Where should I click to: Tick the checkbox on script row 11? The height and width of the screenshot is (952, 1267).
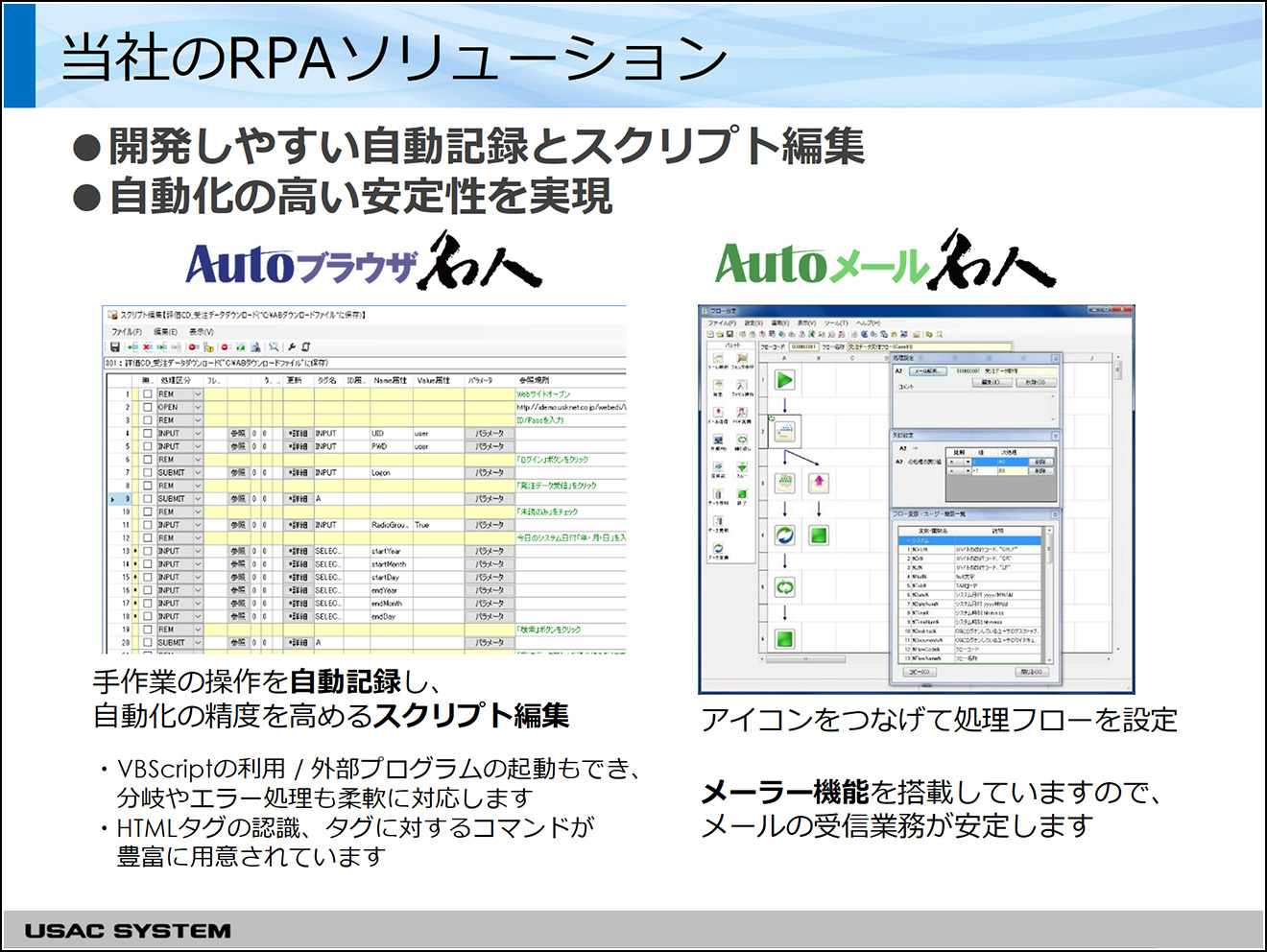(x=147, y=525)
